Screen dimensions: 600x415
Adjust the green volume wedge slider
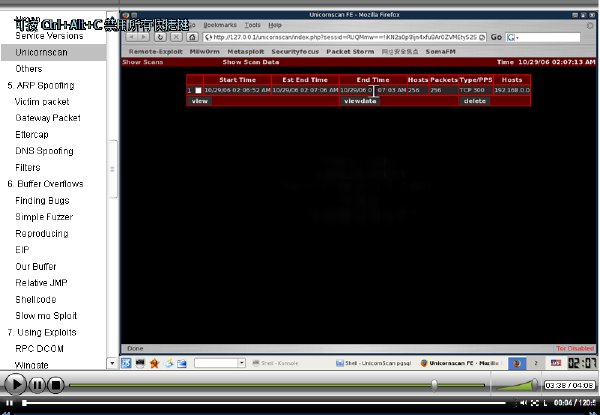tap(517, 385)
